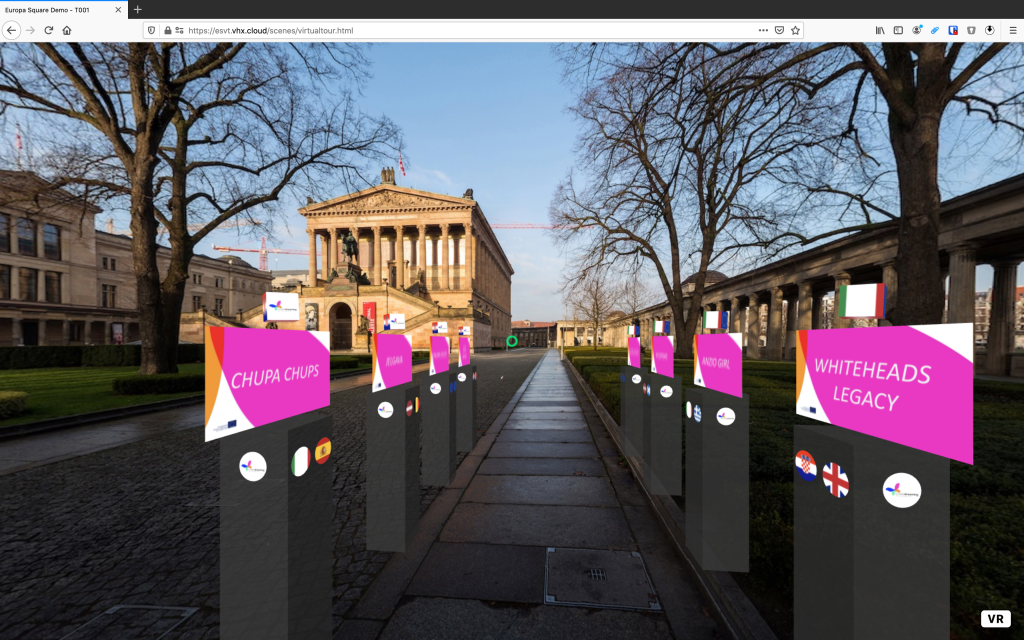
Task: Select the Europa Square Demo tab
Action: tap(60, 9)
